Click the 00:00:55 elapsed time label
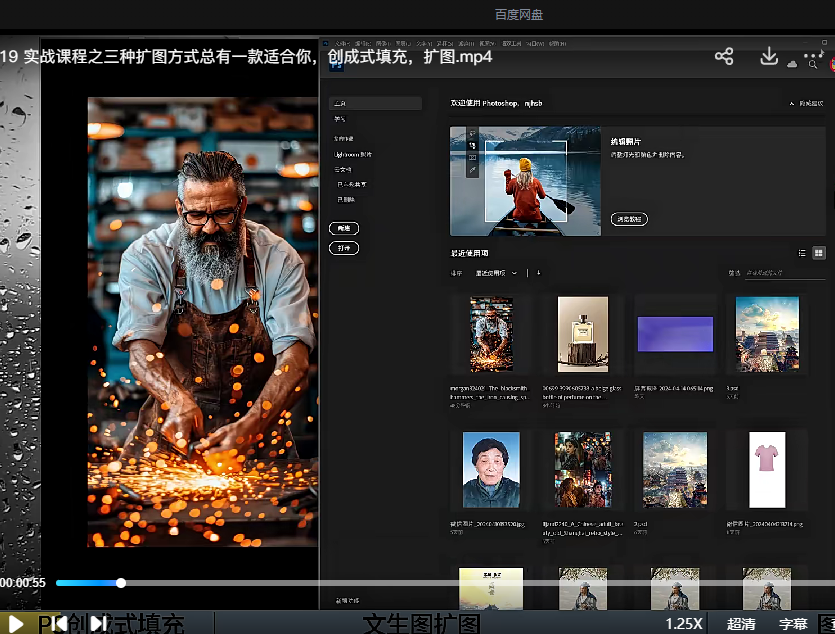 click(23, 582)
